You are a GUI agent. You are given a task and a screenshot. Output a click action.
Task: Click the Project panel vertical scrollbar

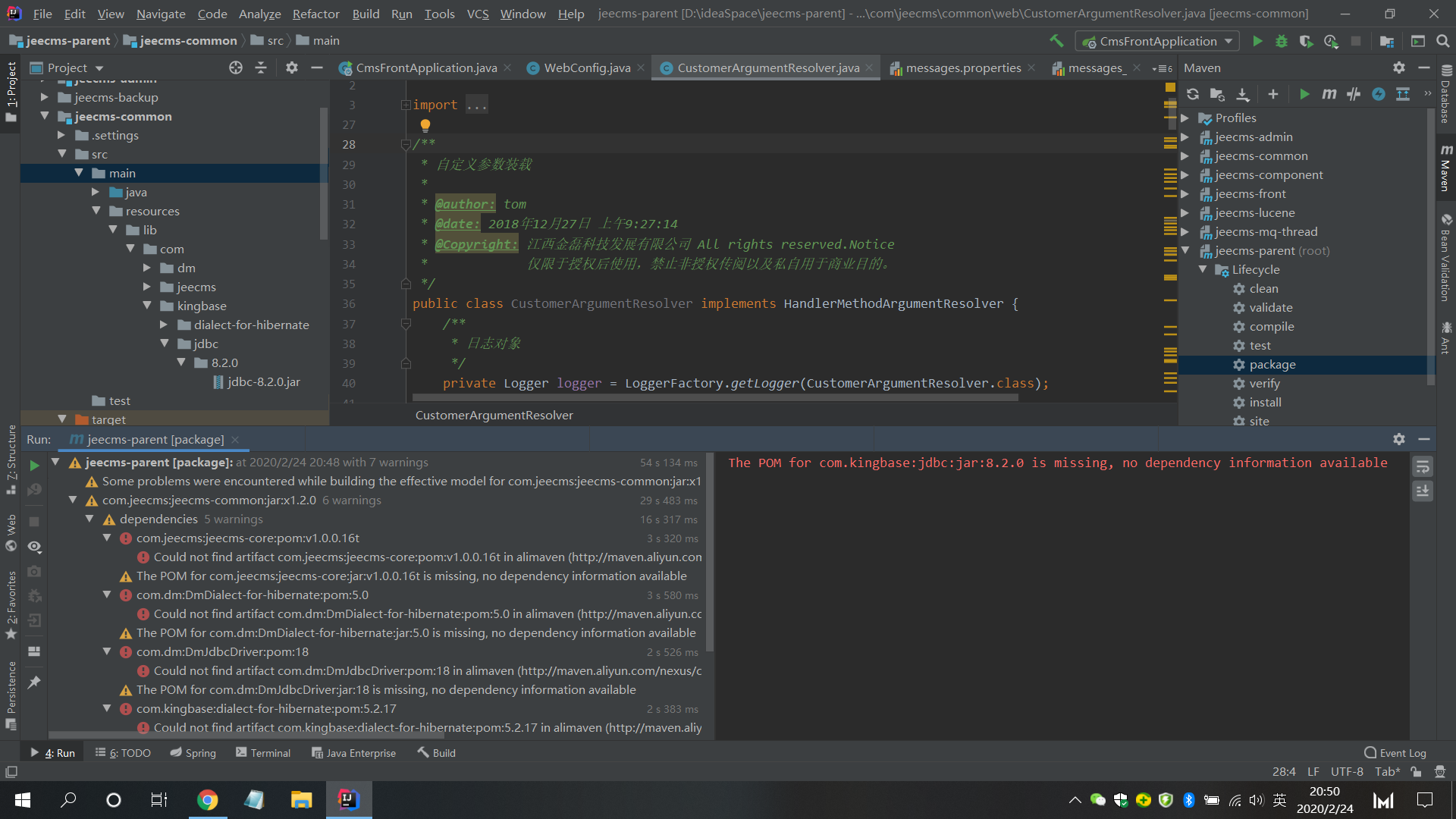click(324, 174)
